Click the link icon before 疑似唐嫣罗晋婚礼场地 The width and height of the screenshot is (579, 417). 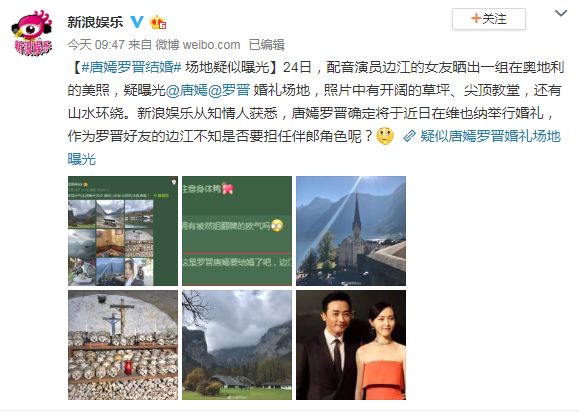pyautogui.click(x=410, y=136)
